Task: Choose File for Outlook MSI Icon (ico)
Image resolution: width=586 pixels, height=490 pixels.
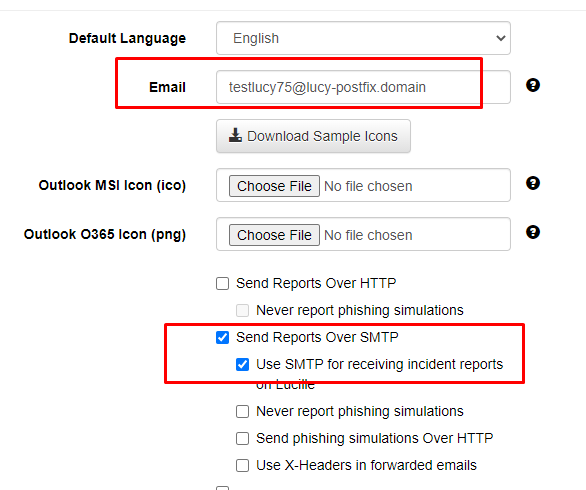Action: pos(274,186)
